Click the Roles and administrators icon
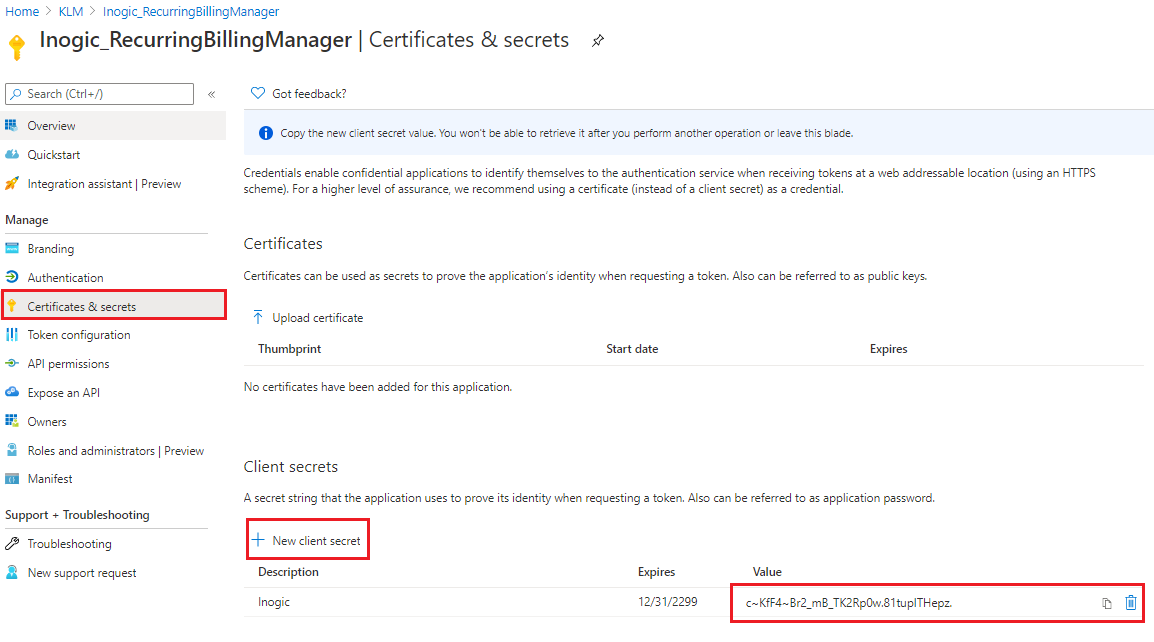 12,449
